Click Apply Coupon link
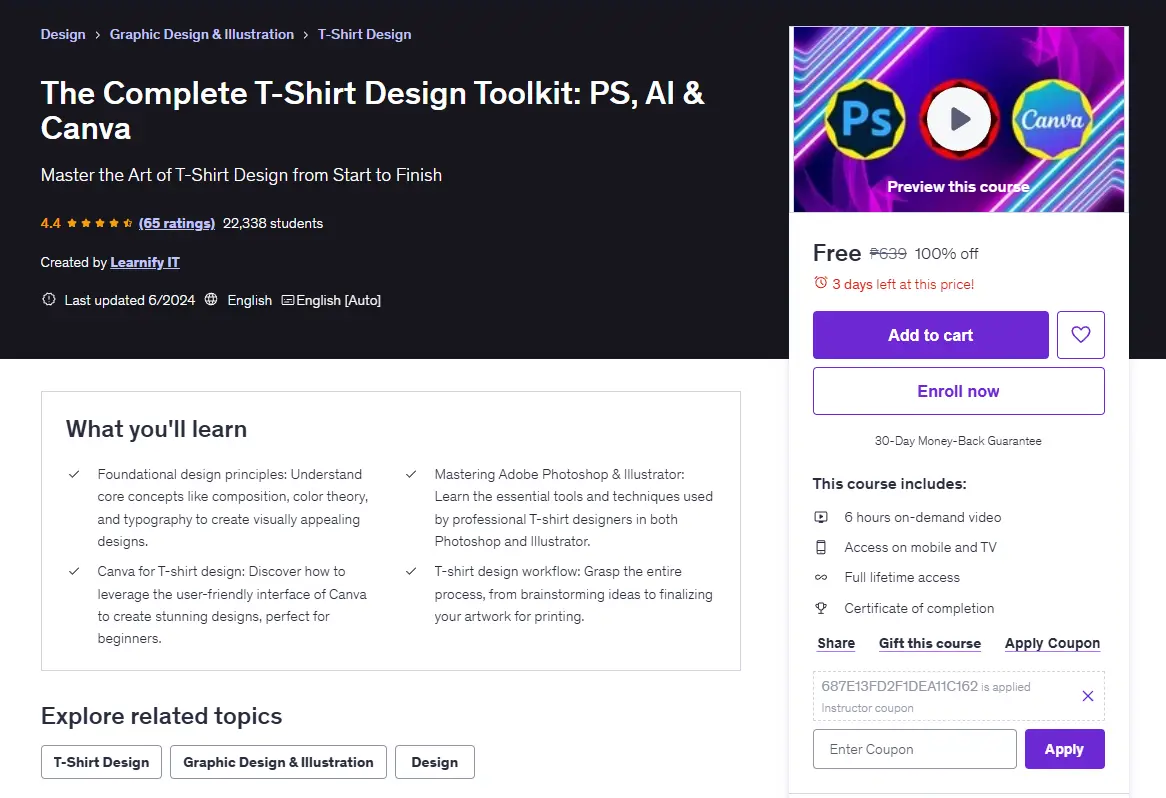Image resolution: width=1166 pixels, height=798 pixels. coord(1052,643)
